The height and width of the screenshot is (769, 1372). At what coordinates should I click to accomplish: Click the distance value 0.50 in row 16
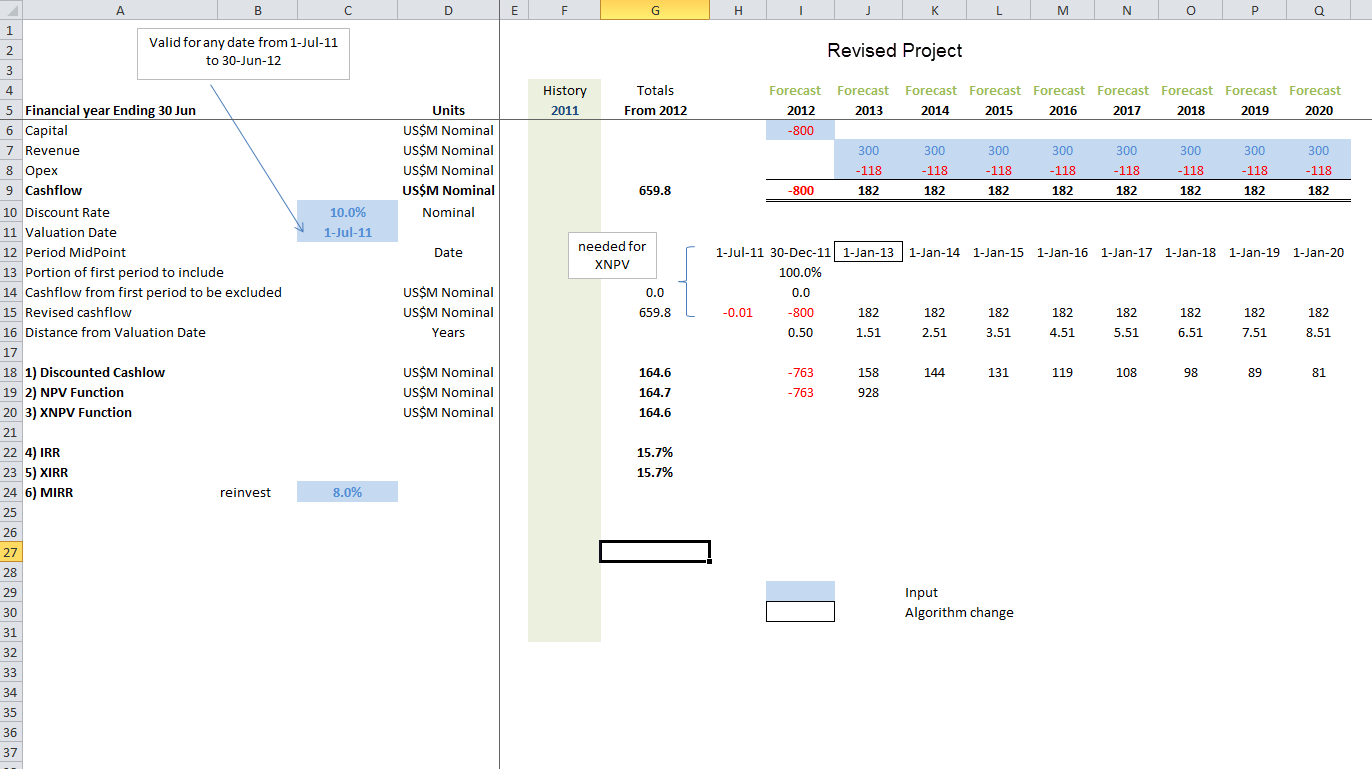click(x=800, y=332)
